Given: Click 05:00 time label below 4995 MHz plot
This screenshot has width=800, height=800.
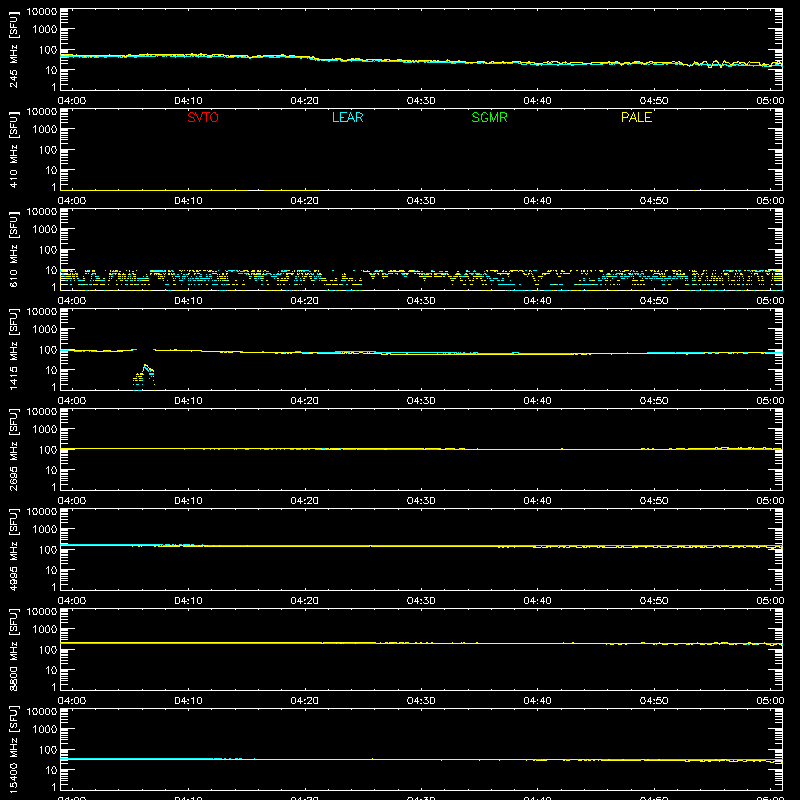Looking at the screenshot, I should point(770,601).
